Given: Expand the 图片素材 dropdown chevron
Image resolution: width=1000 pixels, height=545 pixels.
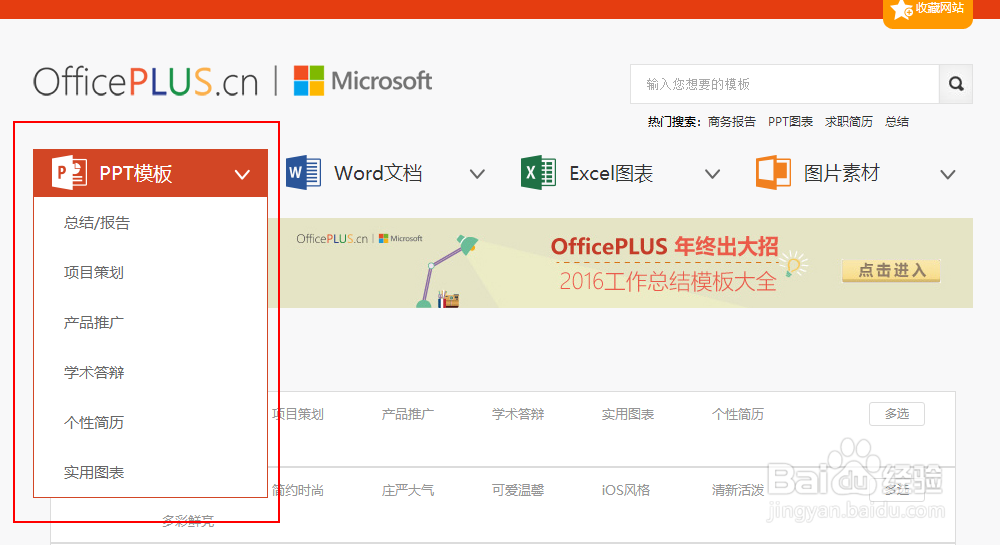Looking at the screenshot, I should click(x=948, y=174).
